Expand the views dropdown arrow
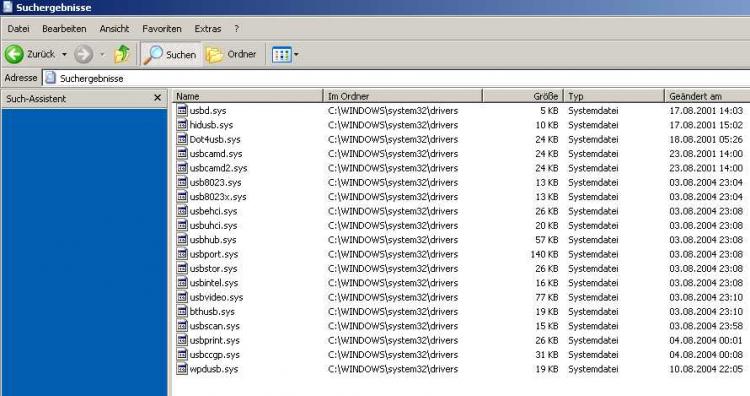750x396 pixels. tap(296, 55)
